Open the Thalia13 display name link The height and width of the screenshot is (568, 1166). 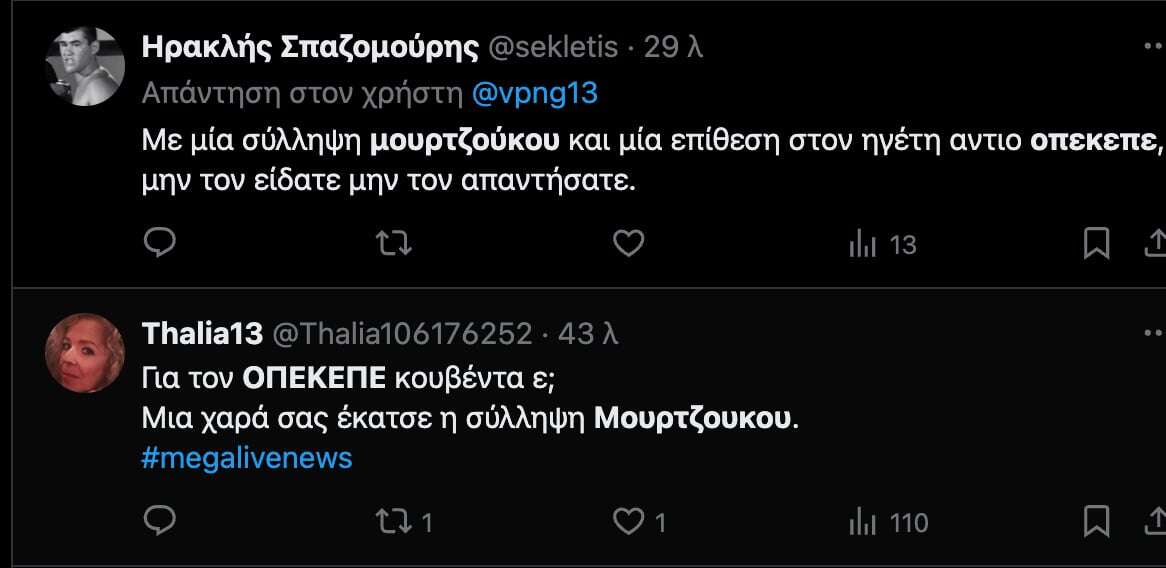[202, 334]
